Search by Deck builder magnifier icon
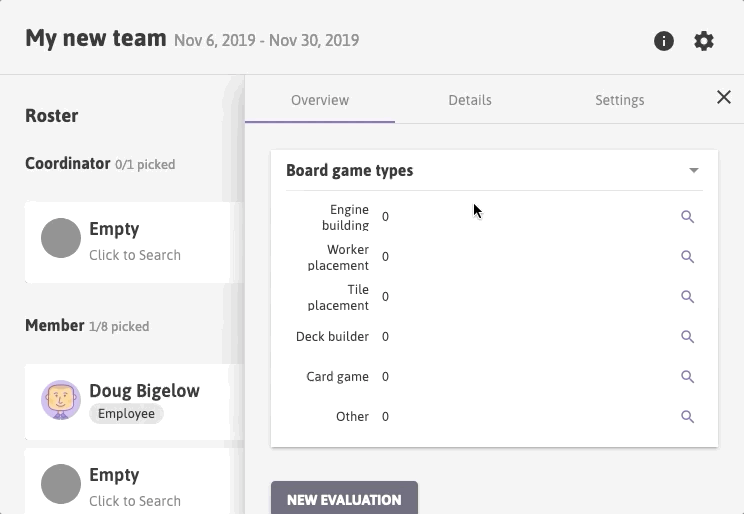The height and width of the screenshot is (514, 744). click(x=688, y=336)
